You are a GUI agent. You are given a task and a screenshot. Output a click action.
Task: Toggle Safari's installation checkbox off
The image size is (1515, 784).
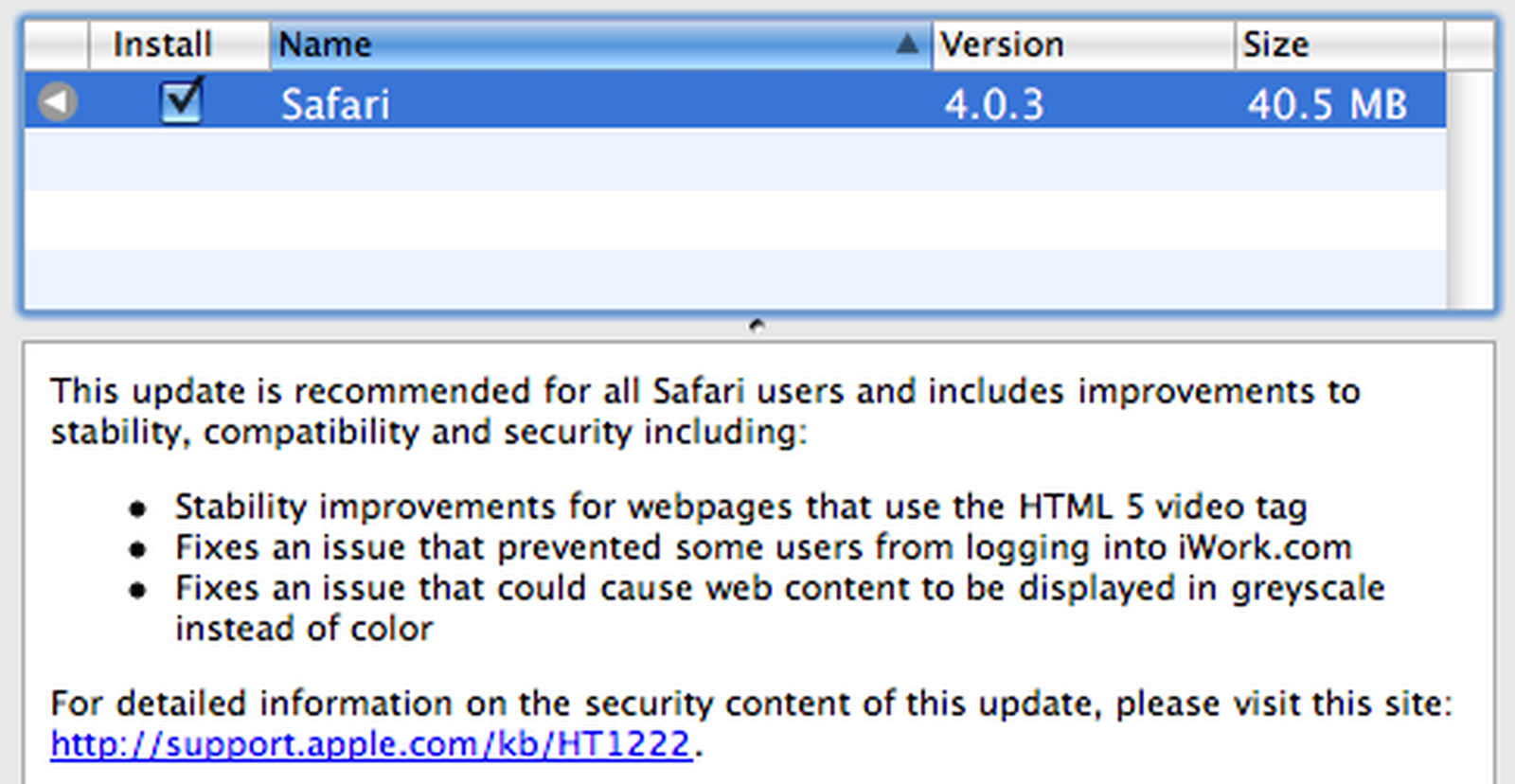coord(181,102)
